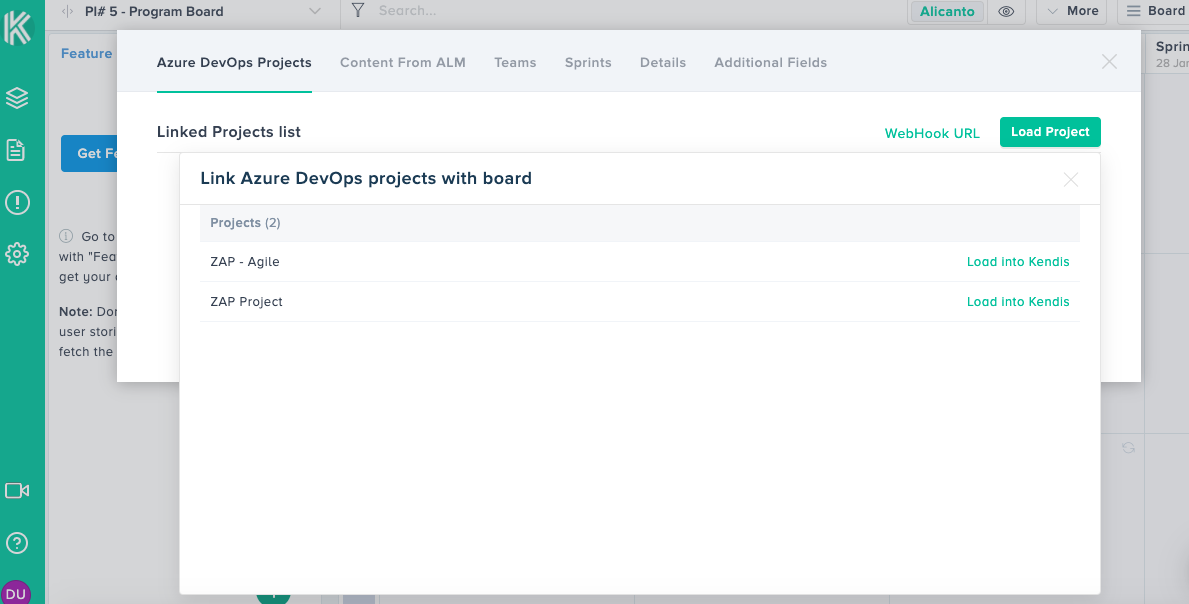Click the video camera sidebar icon
The height and width of the screenshot is (604, 1189).
pos(17,490)
